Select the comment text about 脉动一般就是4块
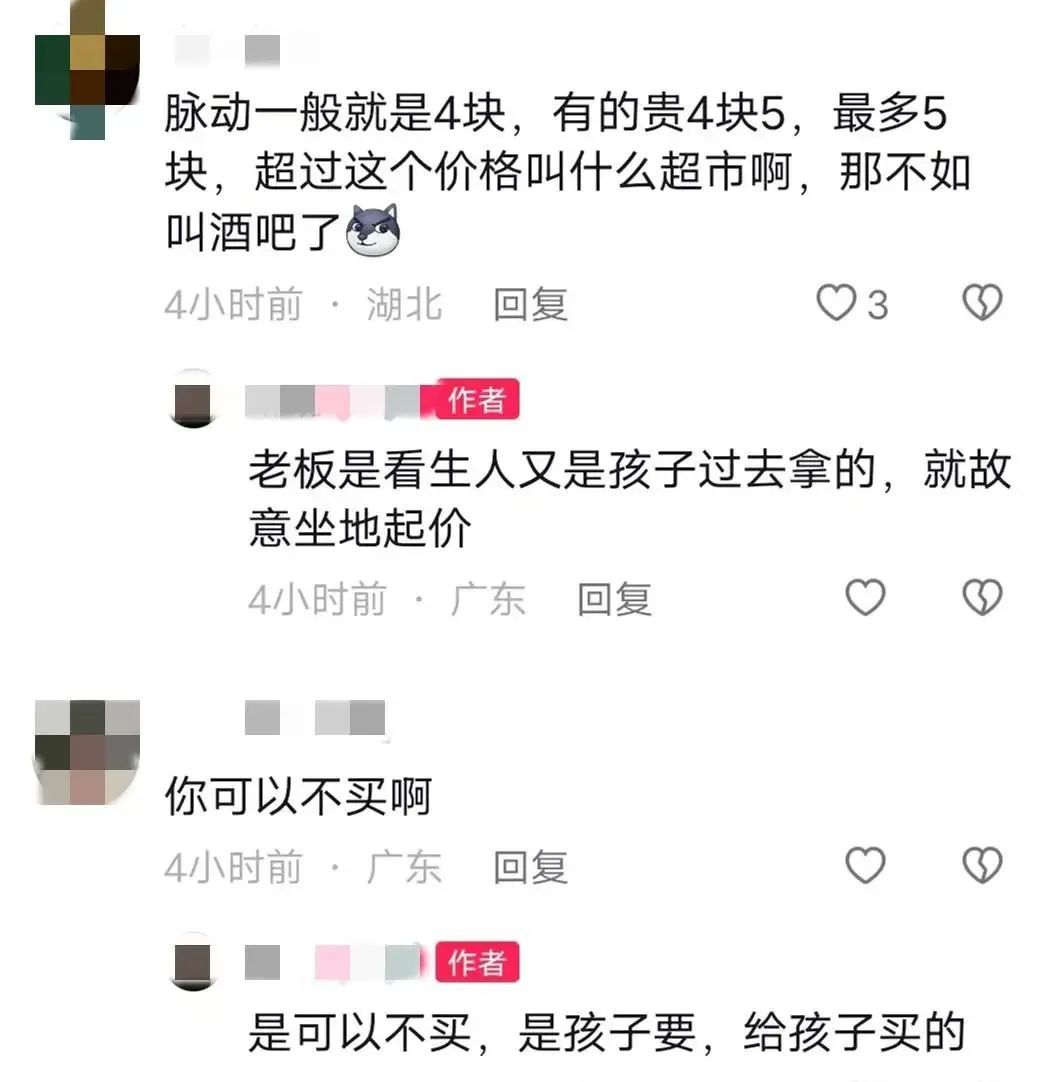The width and height of the screenshot is (1063, 1082). (568, 173)
